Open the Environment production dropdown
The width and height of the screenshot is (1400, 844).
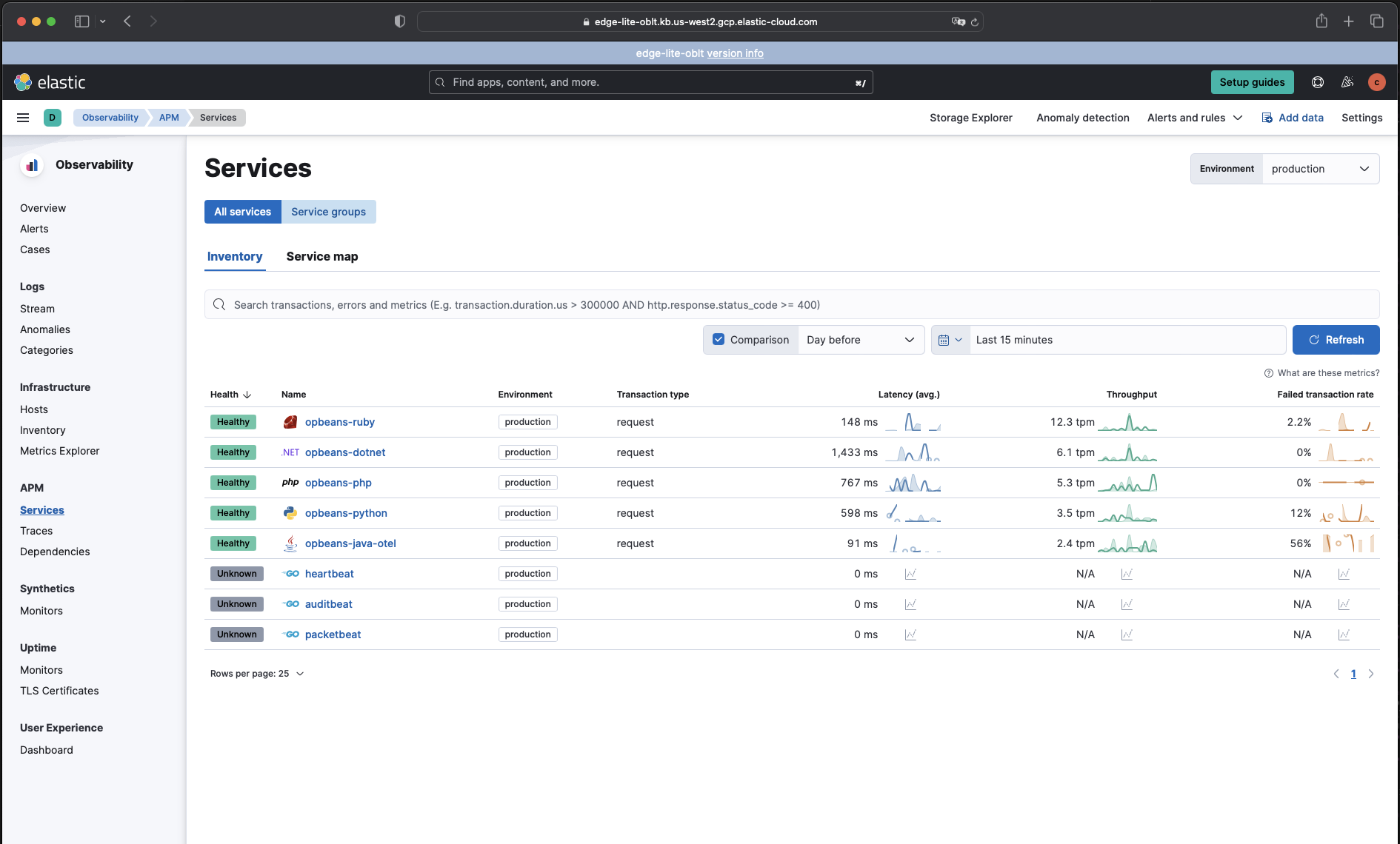pyautogui.click(x=1321, y=169)
